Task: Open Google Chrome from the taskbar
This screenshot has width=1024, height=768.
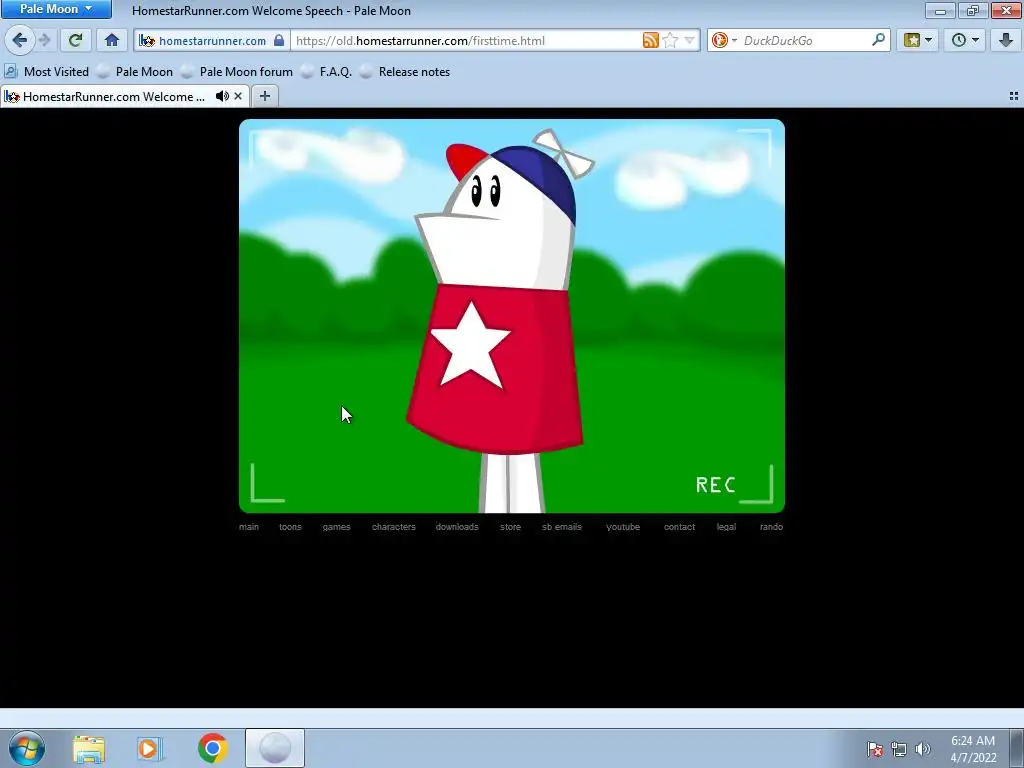Action: pos(212,748)
